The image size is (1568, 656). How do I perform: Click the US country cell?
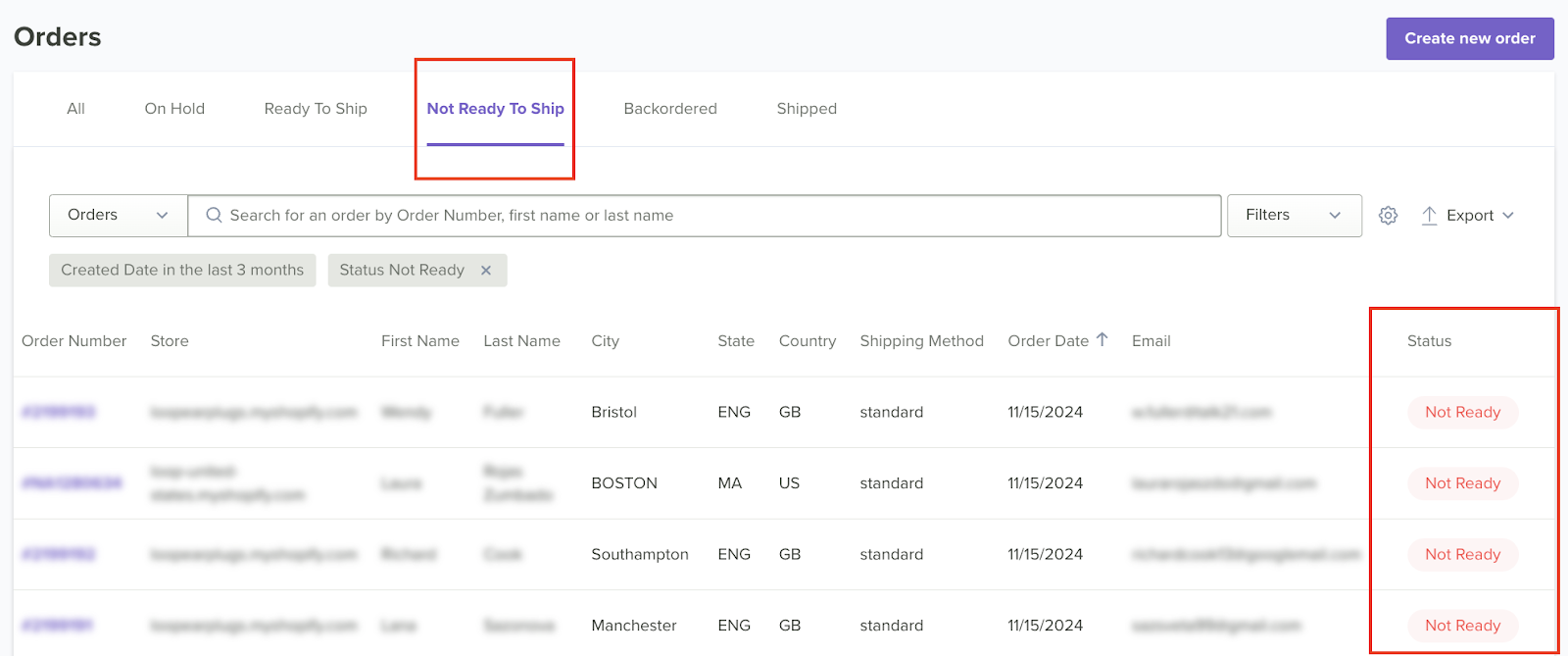tap(790, 483)
